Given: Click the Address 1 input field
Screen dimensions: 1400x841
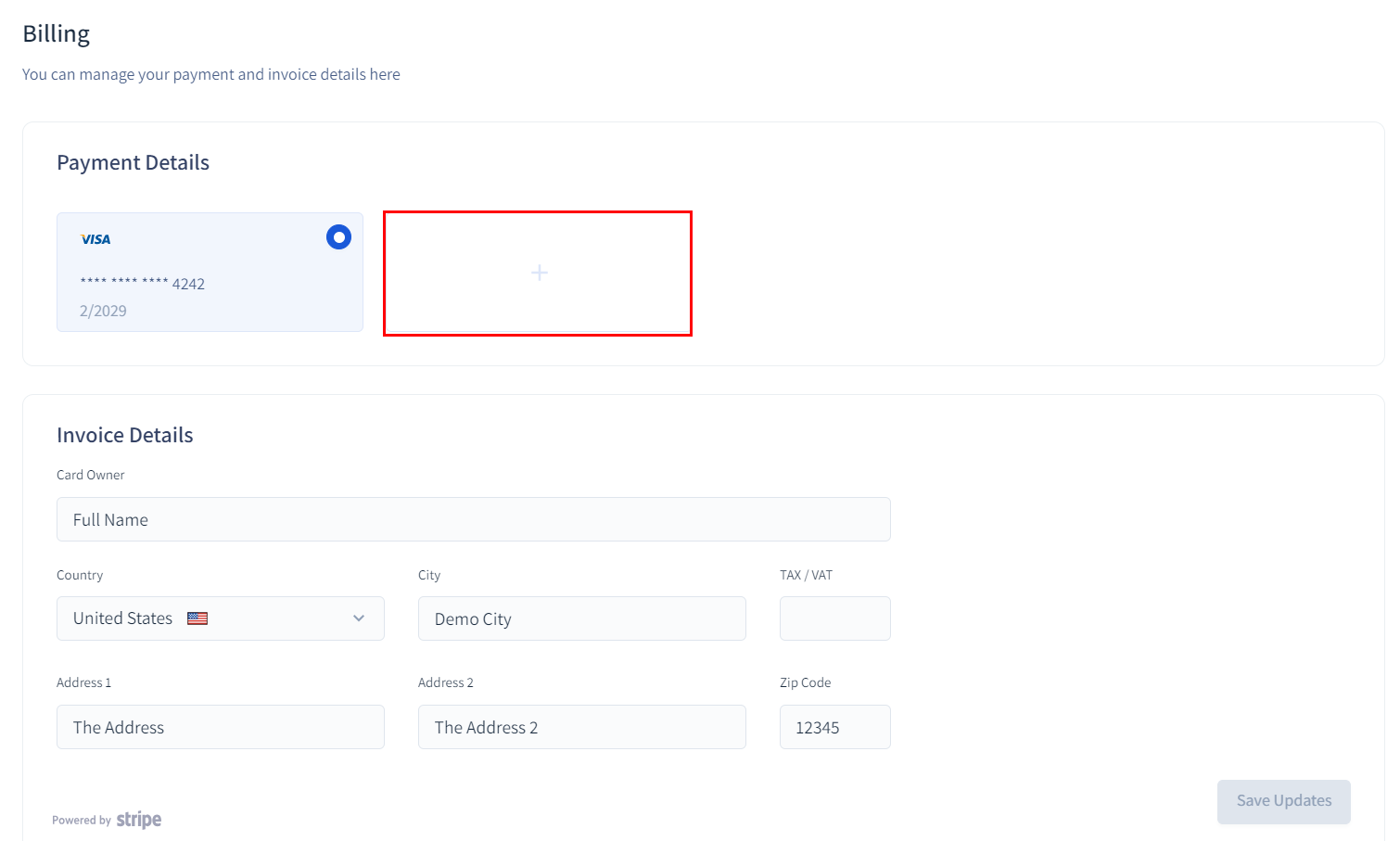Looking at the screenshot, I should click(x=220, y=727).
